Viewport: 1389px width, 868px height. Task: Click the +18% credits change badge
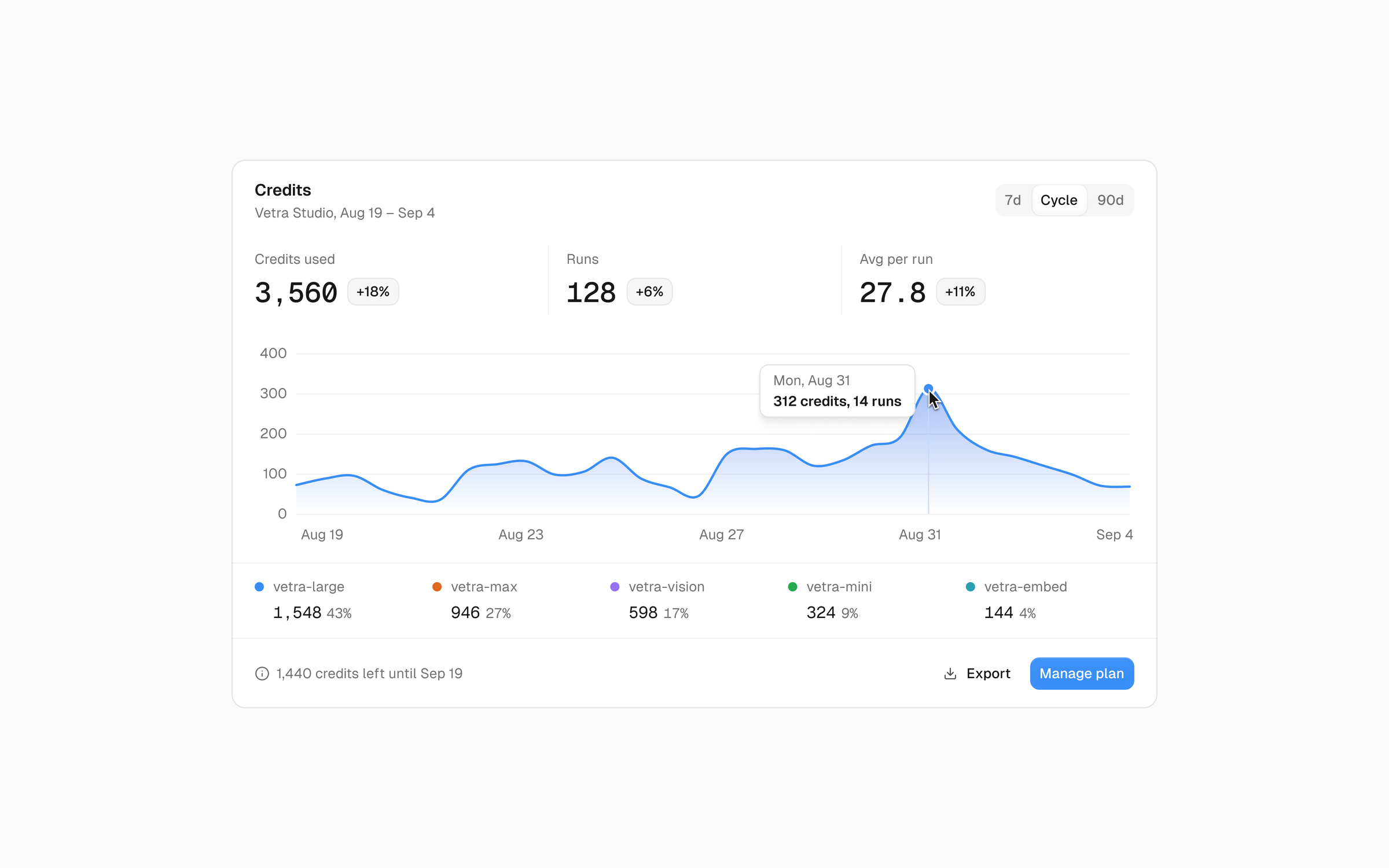click(373, 292)
